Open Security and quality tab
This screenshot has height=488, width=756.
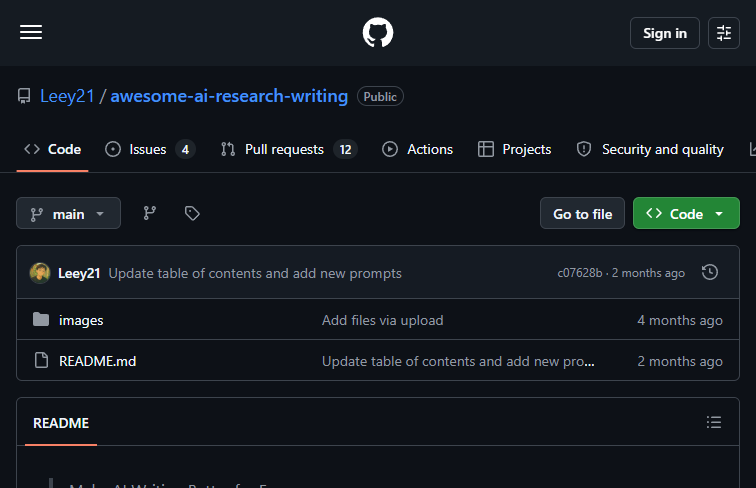[650, 149]
